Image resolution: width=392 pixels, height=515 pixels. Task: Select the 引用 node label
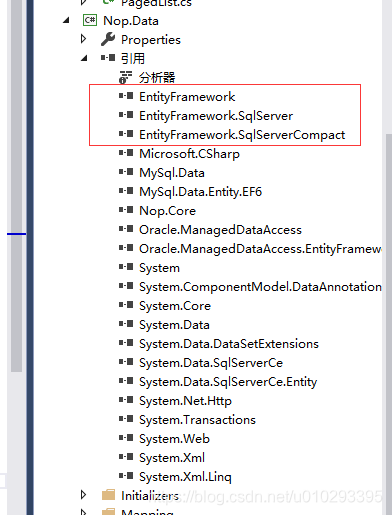(133, 59)
